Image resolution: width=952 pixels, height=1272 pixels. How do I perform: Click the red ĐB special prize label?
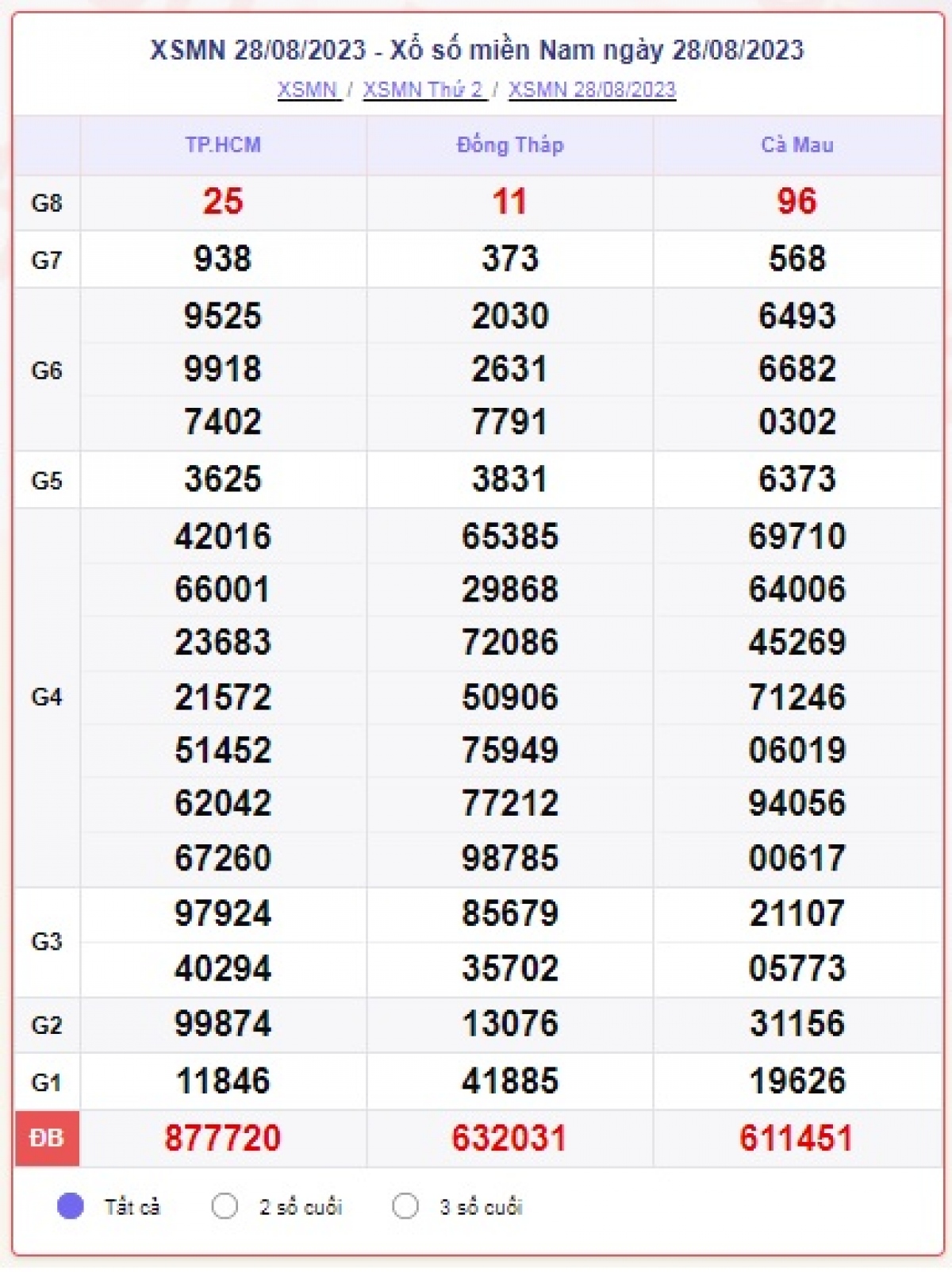47,1138
